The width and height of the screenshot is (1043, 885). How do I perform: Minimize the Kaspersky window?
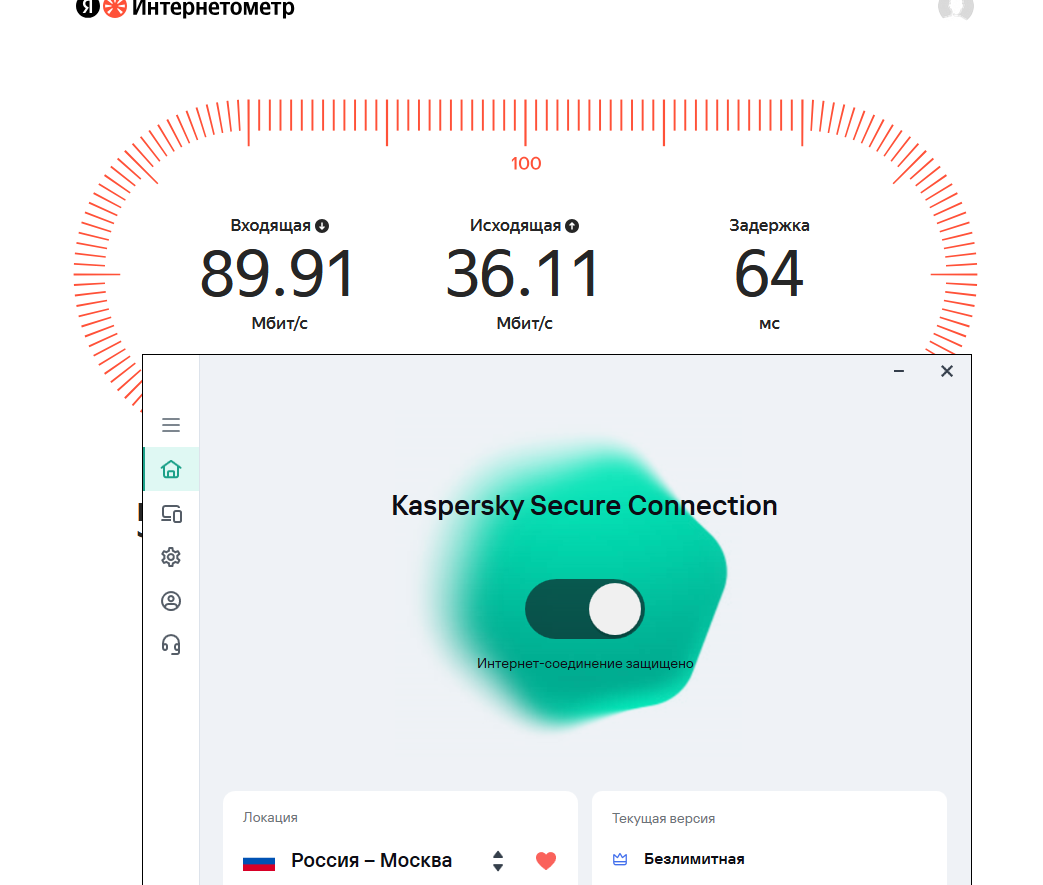coord(899,371)
